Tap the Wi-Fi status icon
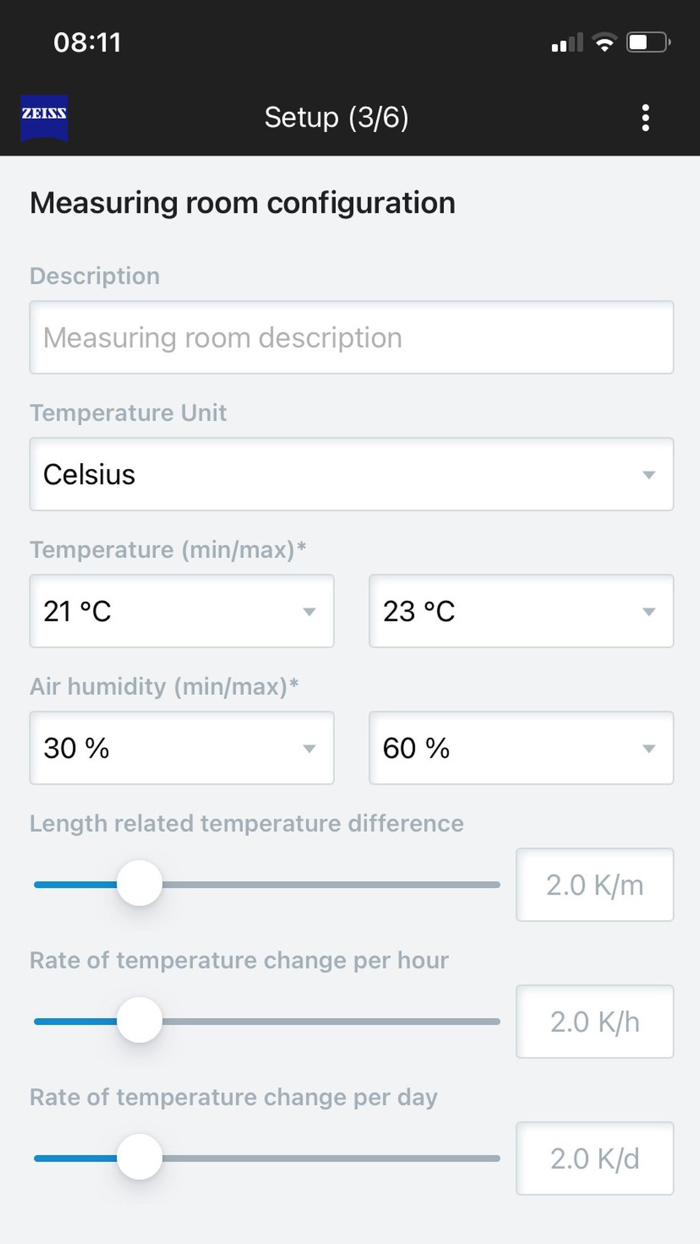Image resolution: width=700 pixels, height=1244 pixels. pos(605,42)
